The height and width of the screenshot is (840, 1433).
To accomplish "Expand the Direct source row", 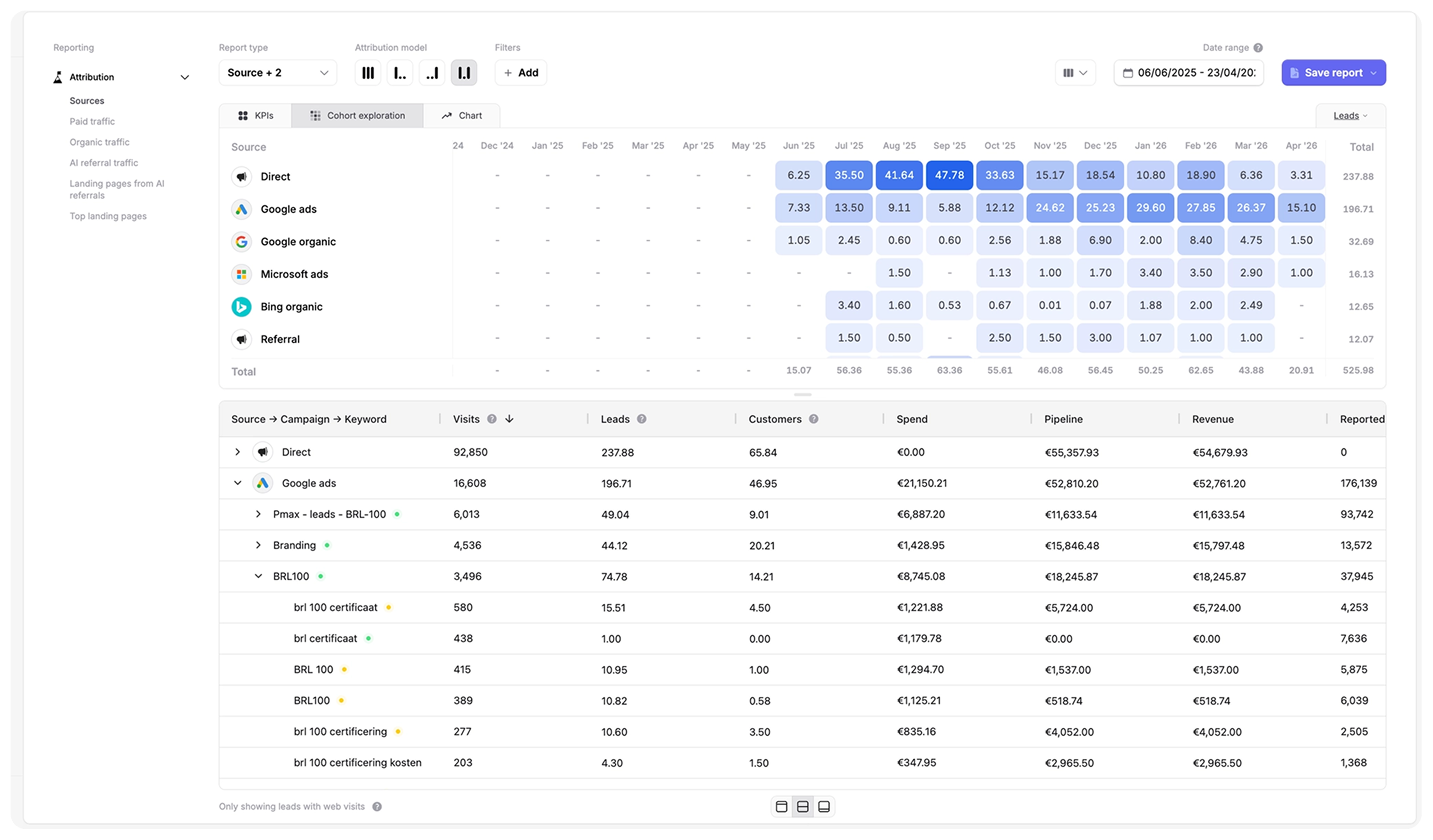I will pos(238,452).
